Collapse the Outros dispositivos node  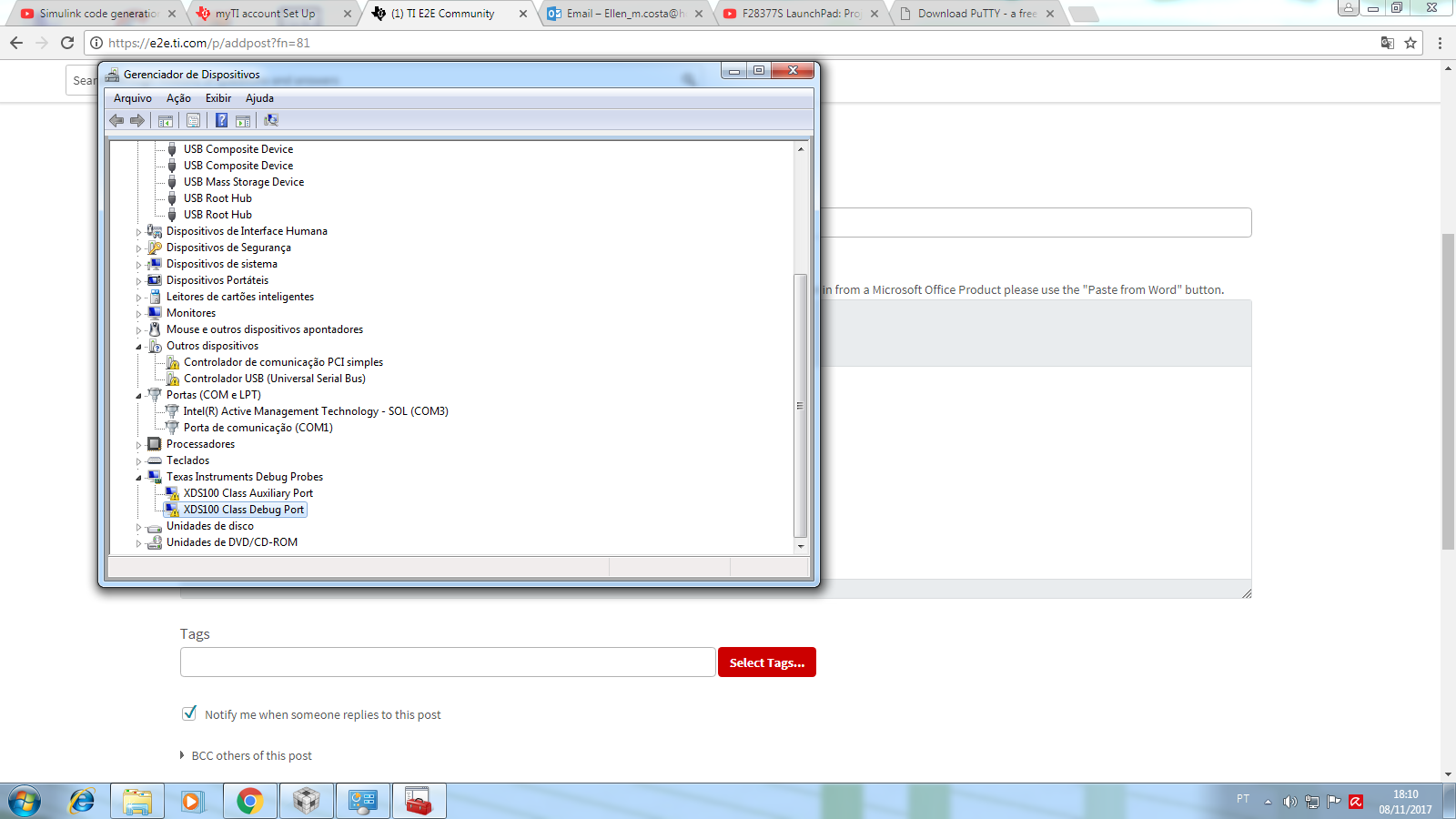pos(139,347)
